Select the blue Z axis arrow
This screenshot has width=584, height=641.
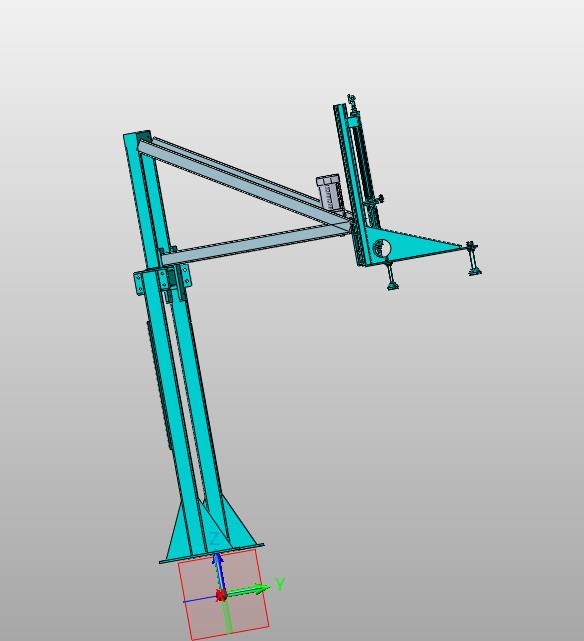219,572
